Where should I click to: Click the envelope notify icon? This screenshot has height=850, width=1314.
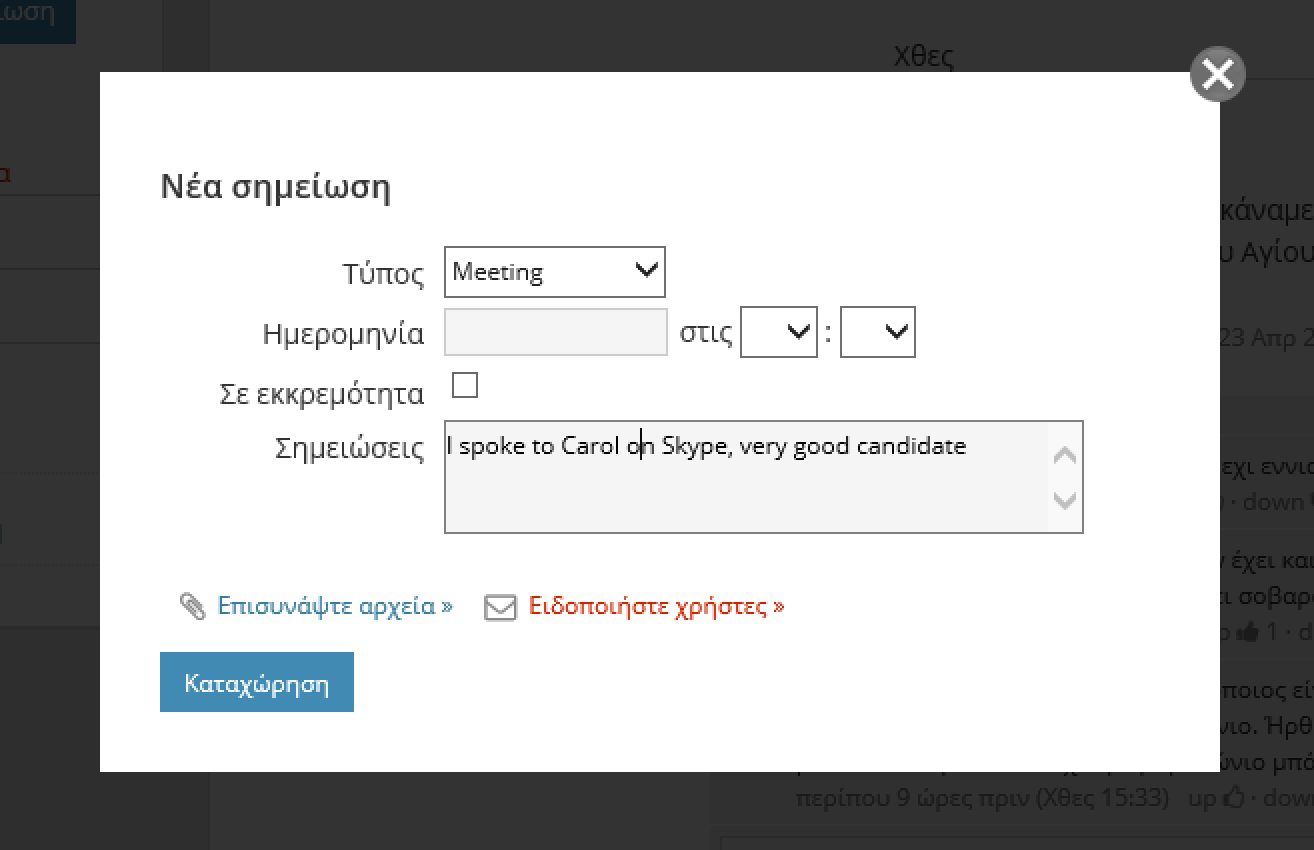[x=500, y=607]
